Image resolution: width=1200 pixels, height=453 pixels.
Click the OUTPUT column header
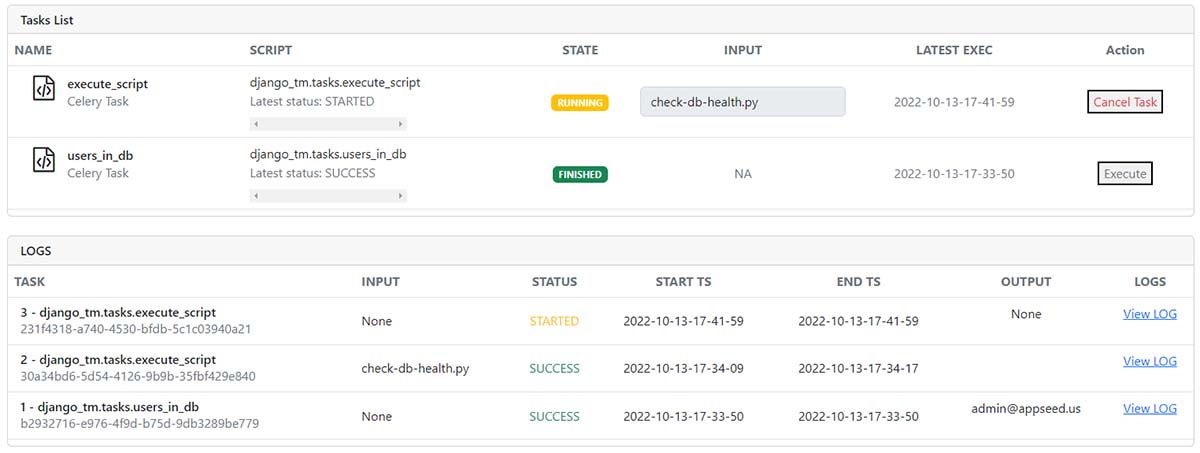tap(1026, 282)
